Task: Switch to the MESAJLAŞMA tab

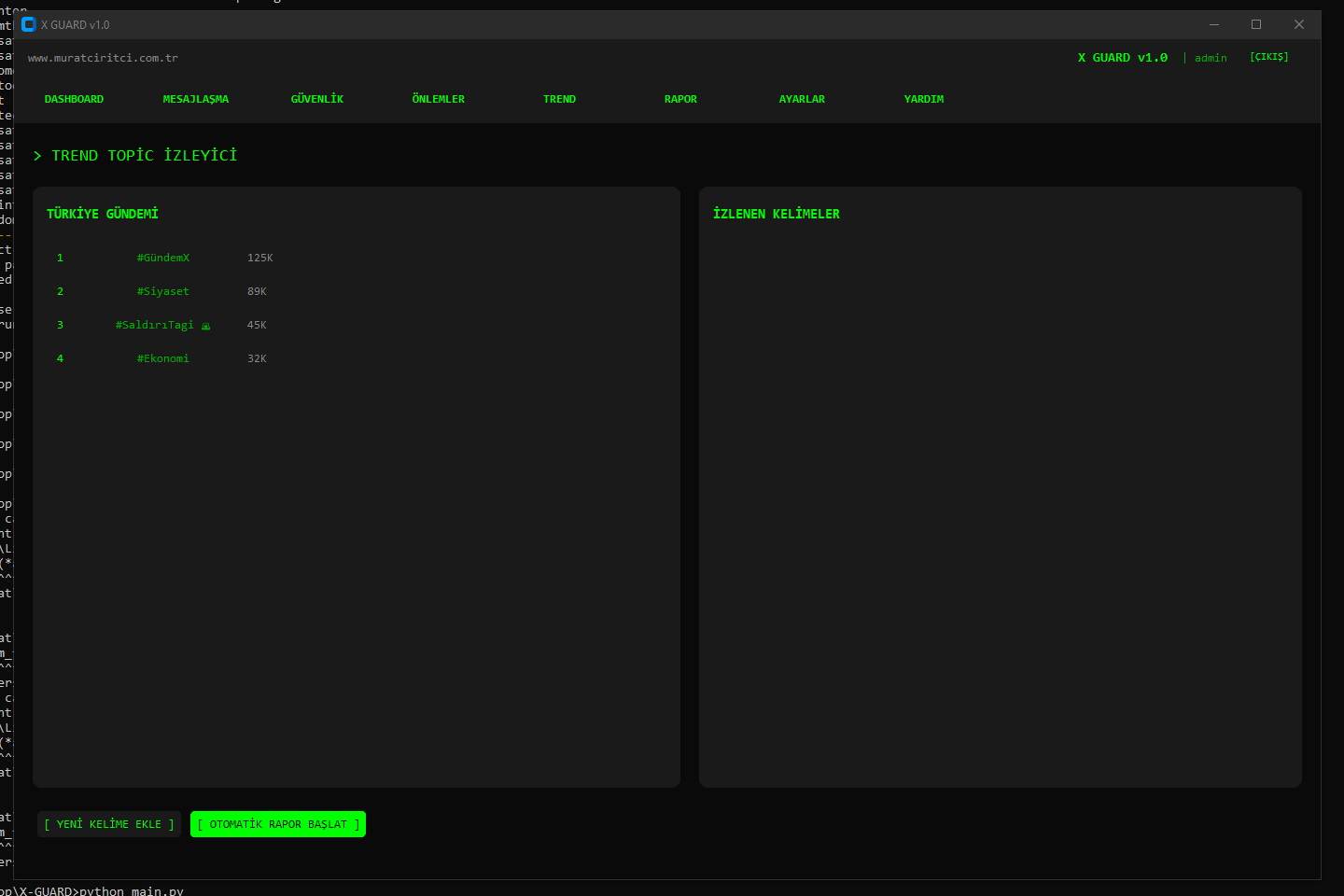Action: point(195,99)
